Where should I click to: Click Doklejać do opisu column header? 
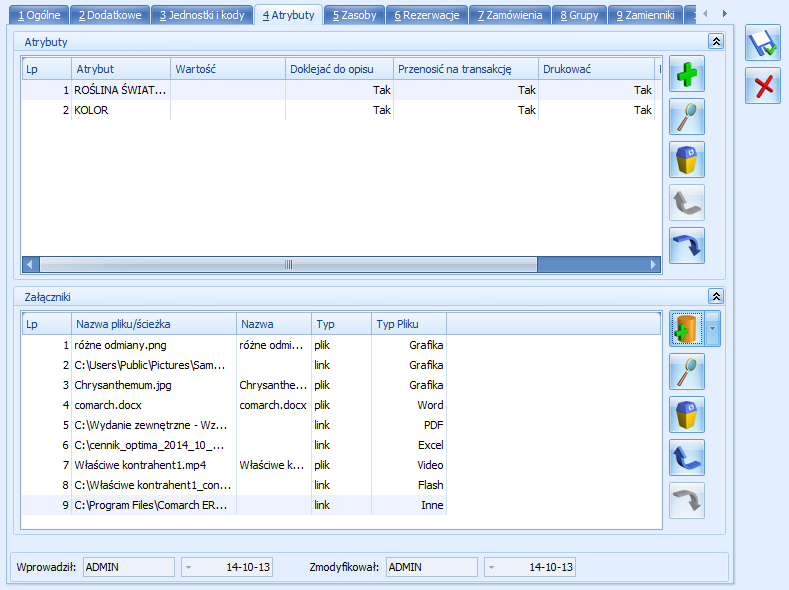pos(339,69)
